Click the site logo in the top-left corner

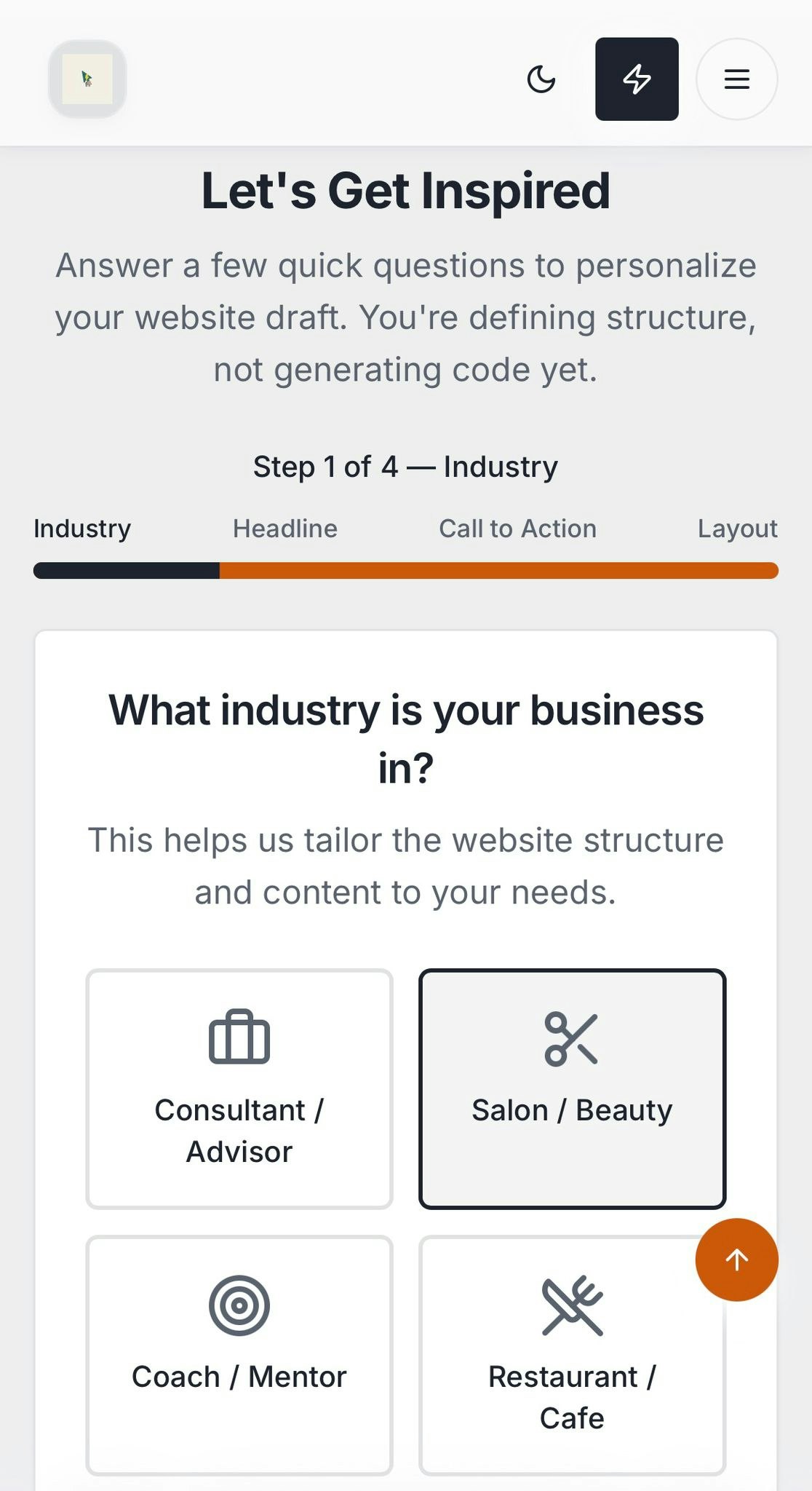87,79
